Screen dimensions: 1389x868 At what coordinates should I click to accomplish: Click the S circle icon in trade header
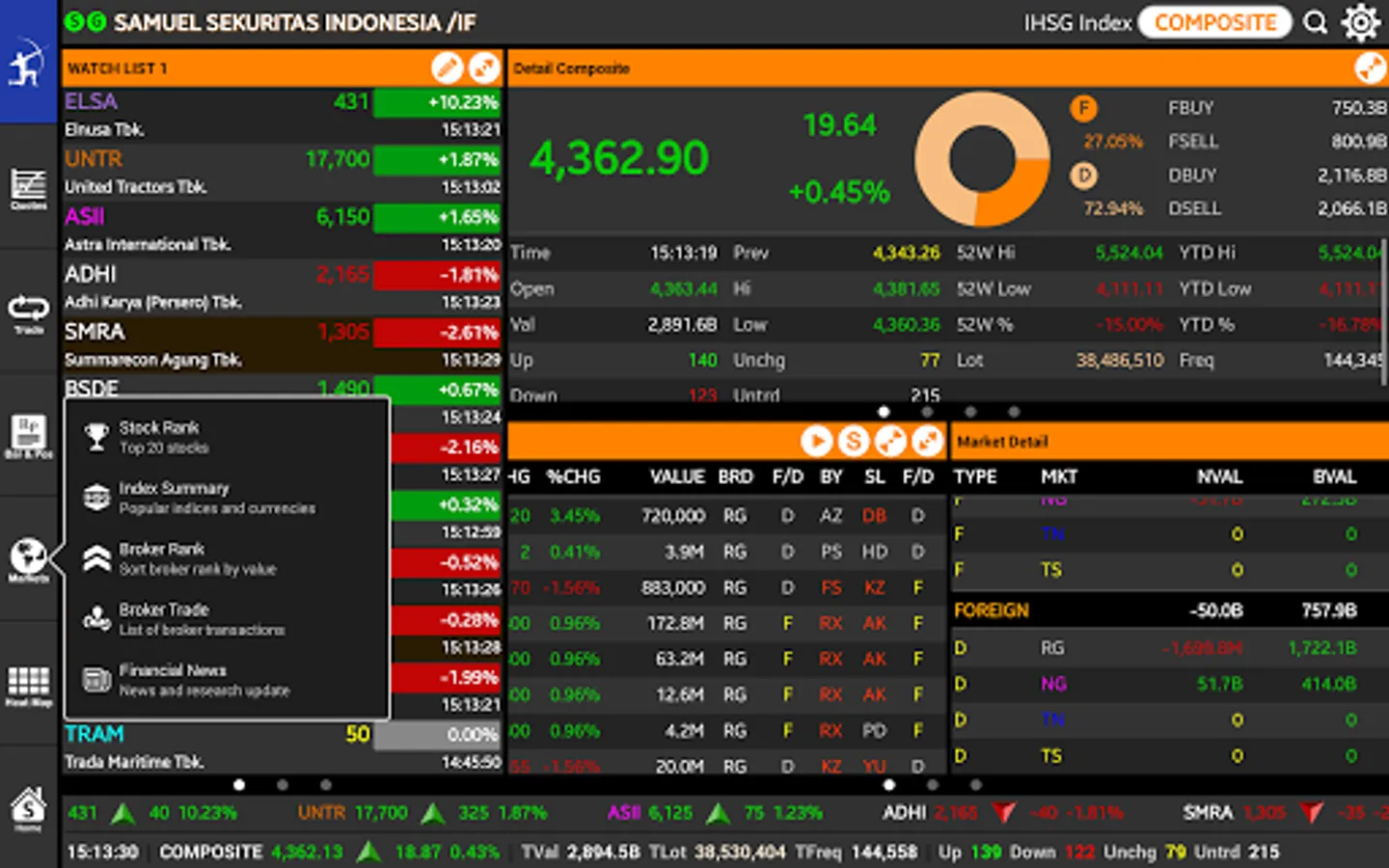tap(853, 441)
